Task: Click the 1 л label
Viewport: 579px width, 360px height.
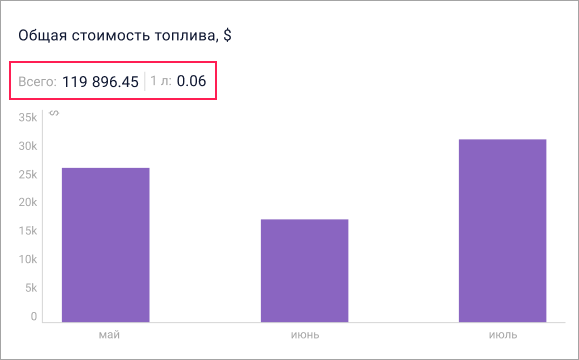Action: (x=161, y=81)
